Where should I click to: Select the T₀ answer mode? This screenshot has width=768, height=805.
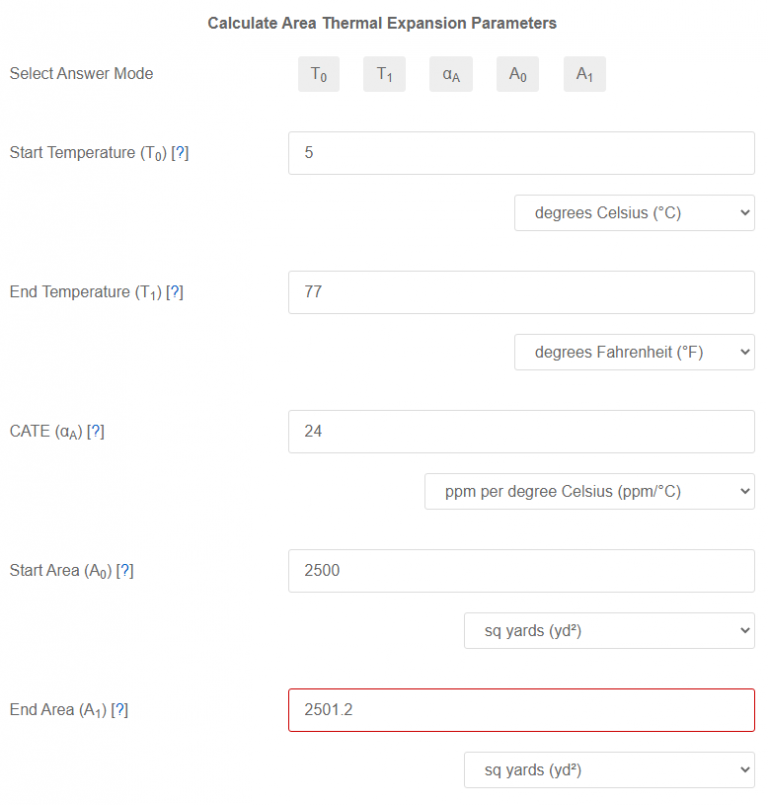click(318, 73)
